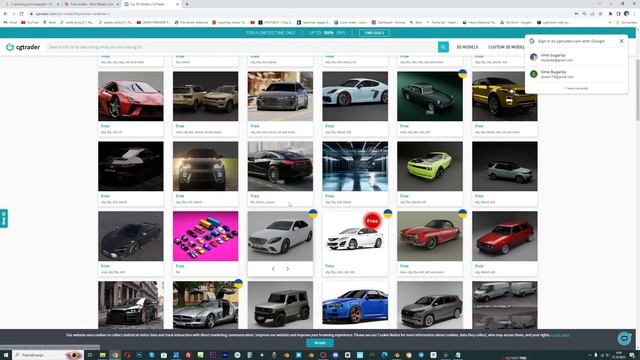Screen dimensions: 640x360
Task: Click Ukraine flag badge on white Mazda card
Action: pyautogui.click(x=387, y=213)
